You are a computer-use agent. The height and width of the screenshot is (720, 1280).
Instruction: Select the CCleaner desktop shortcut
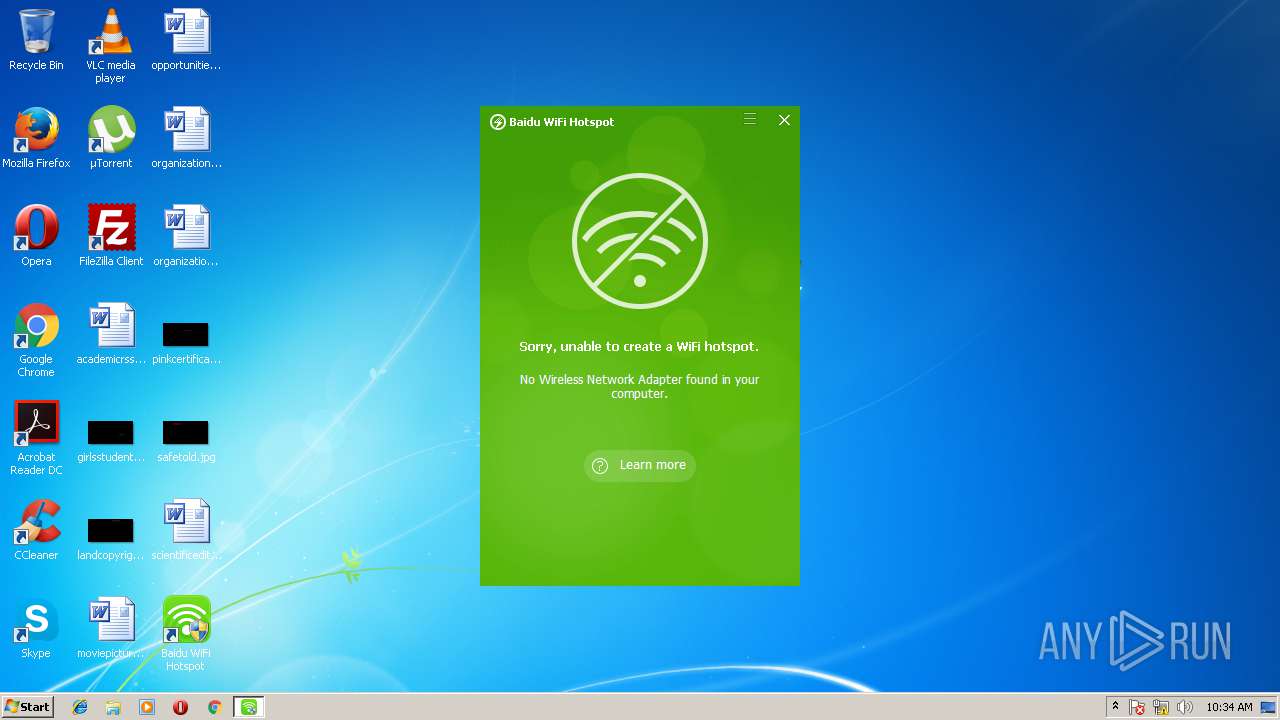[36, 530]
